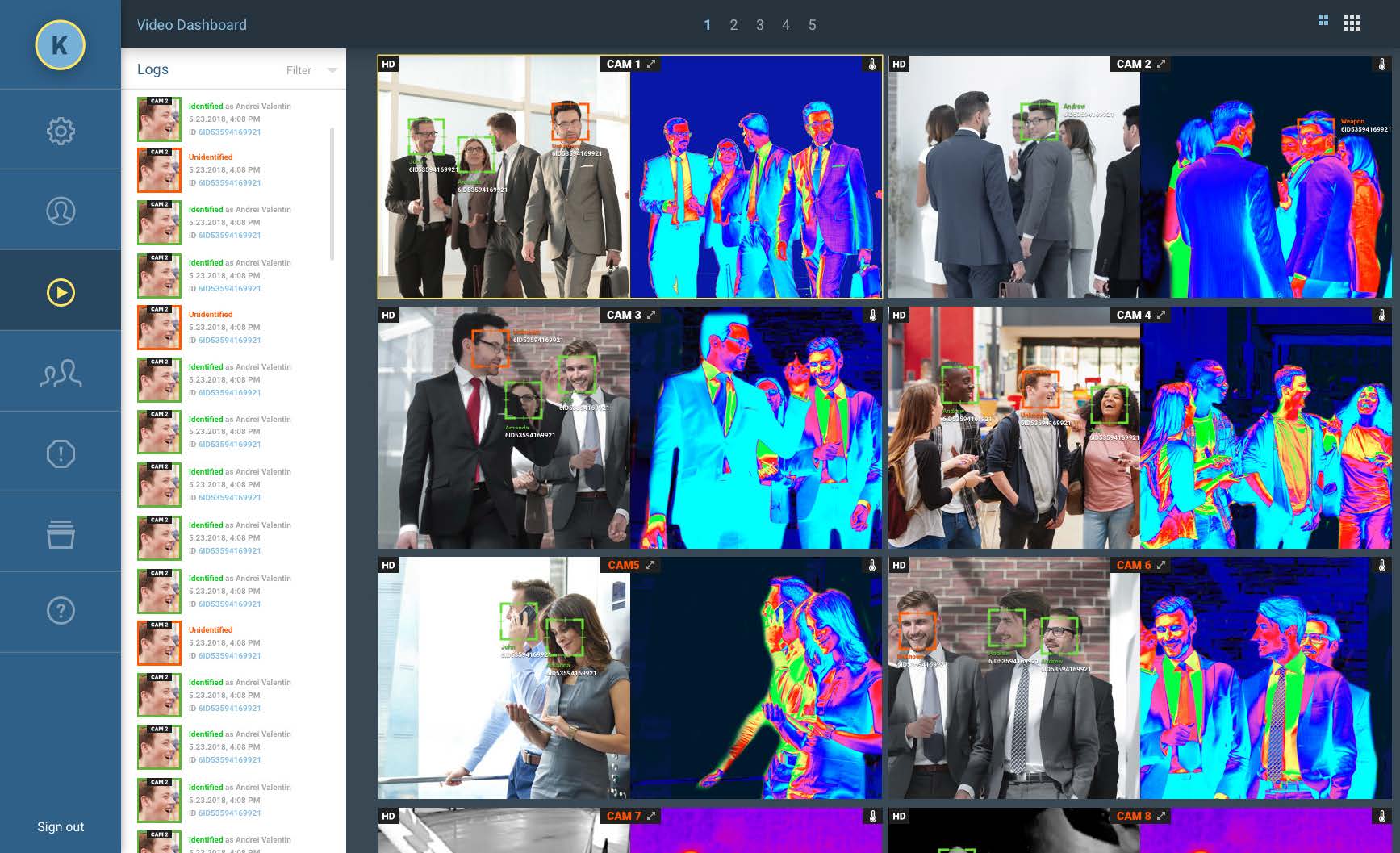
Task: Switch to the four-tile grid layout
Action: 1323,21
